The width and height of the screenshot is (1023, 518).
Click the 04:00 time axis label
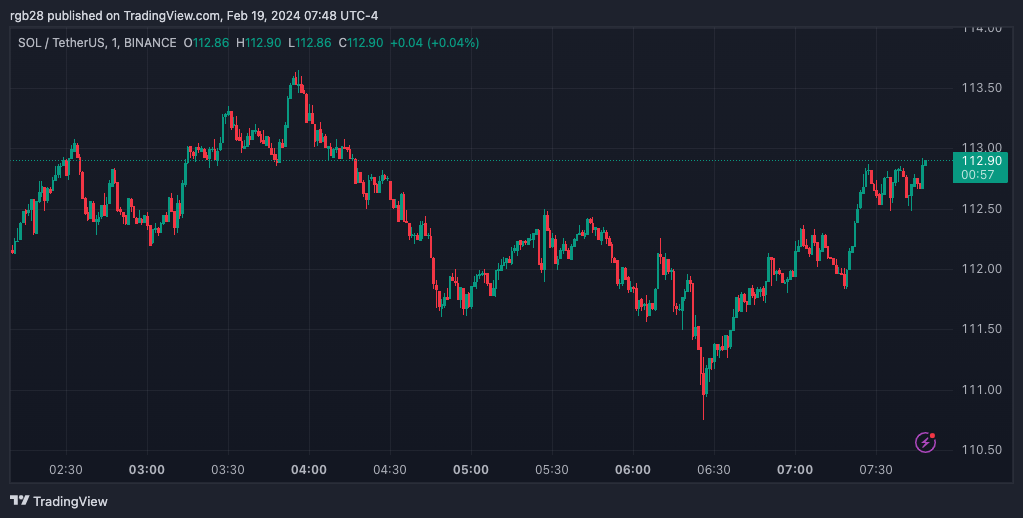(308, 470)
